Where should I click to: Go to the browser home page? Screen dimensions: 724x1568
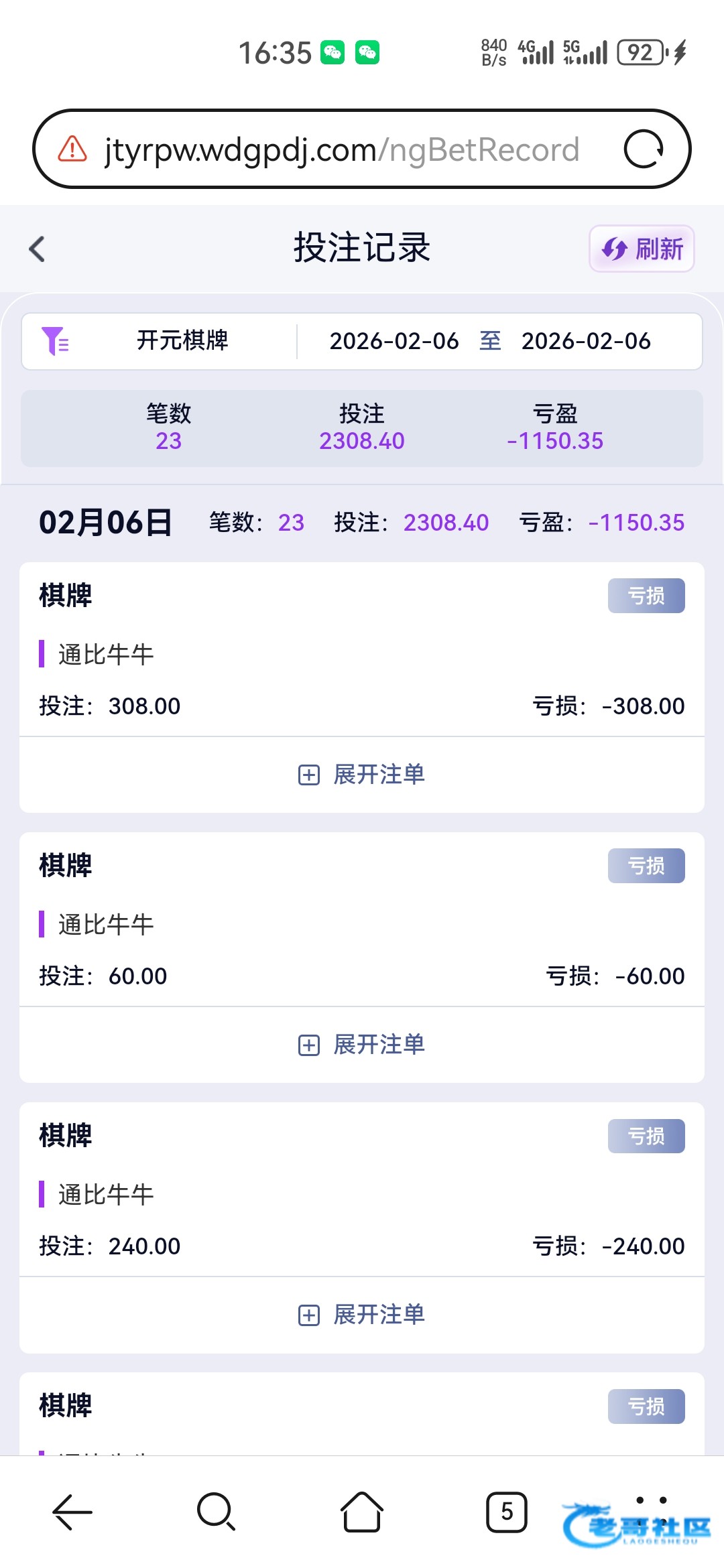[x=362, y=1512]
